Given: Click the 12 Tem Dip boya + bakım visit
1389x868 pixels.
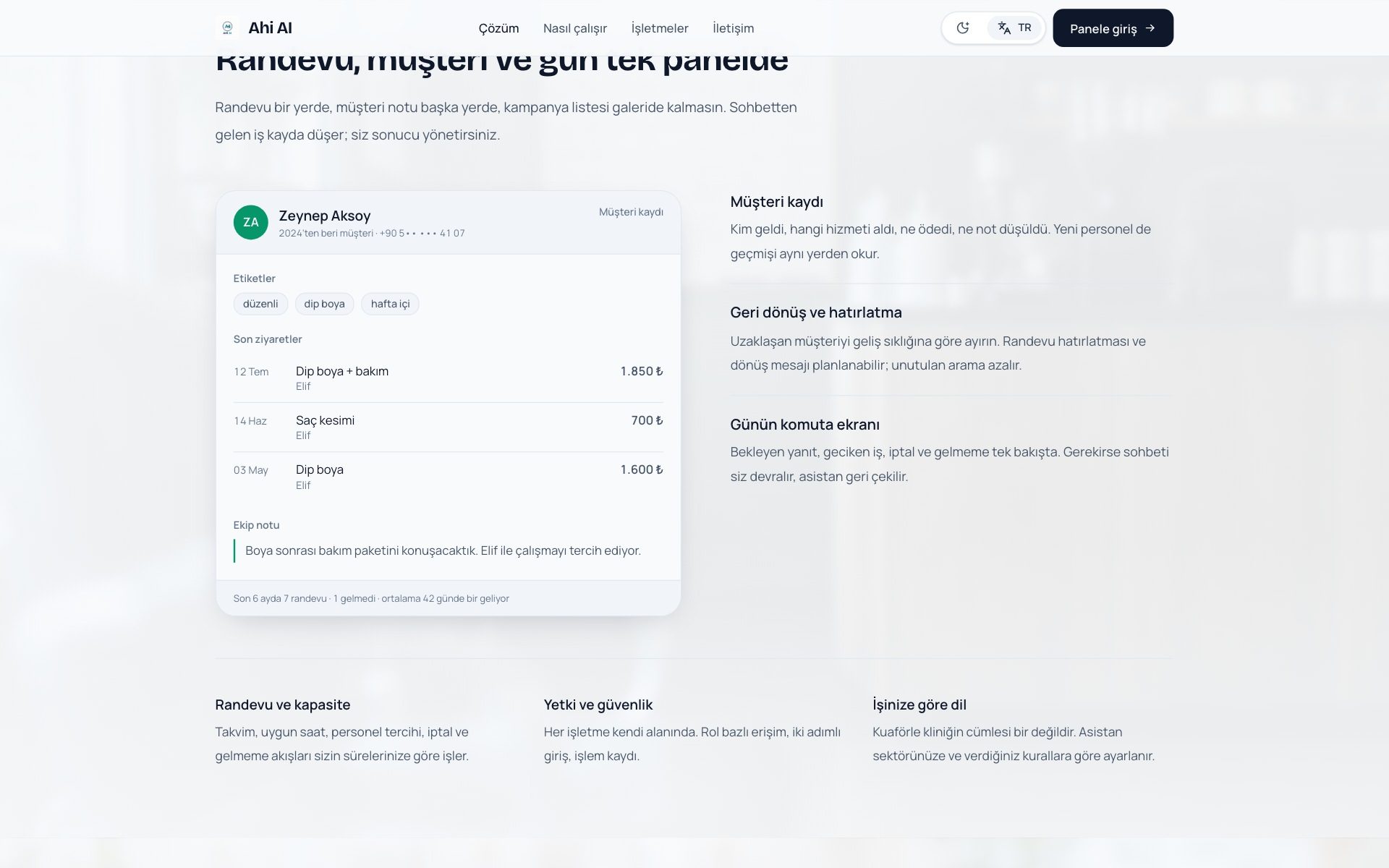Looking at the screenshot, I should [448, 378].
